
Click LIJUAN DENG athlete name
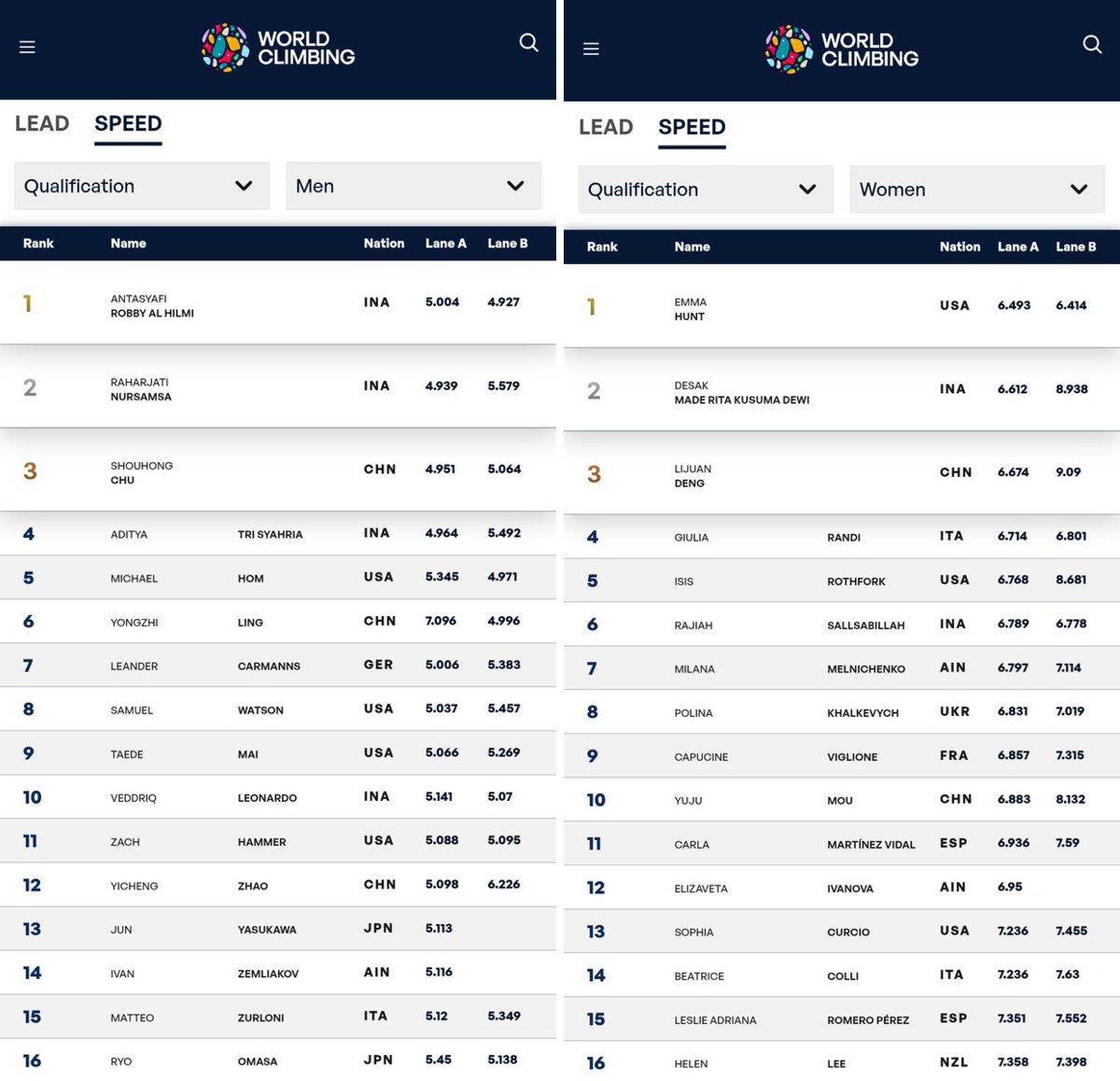pos(693,476)
